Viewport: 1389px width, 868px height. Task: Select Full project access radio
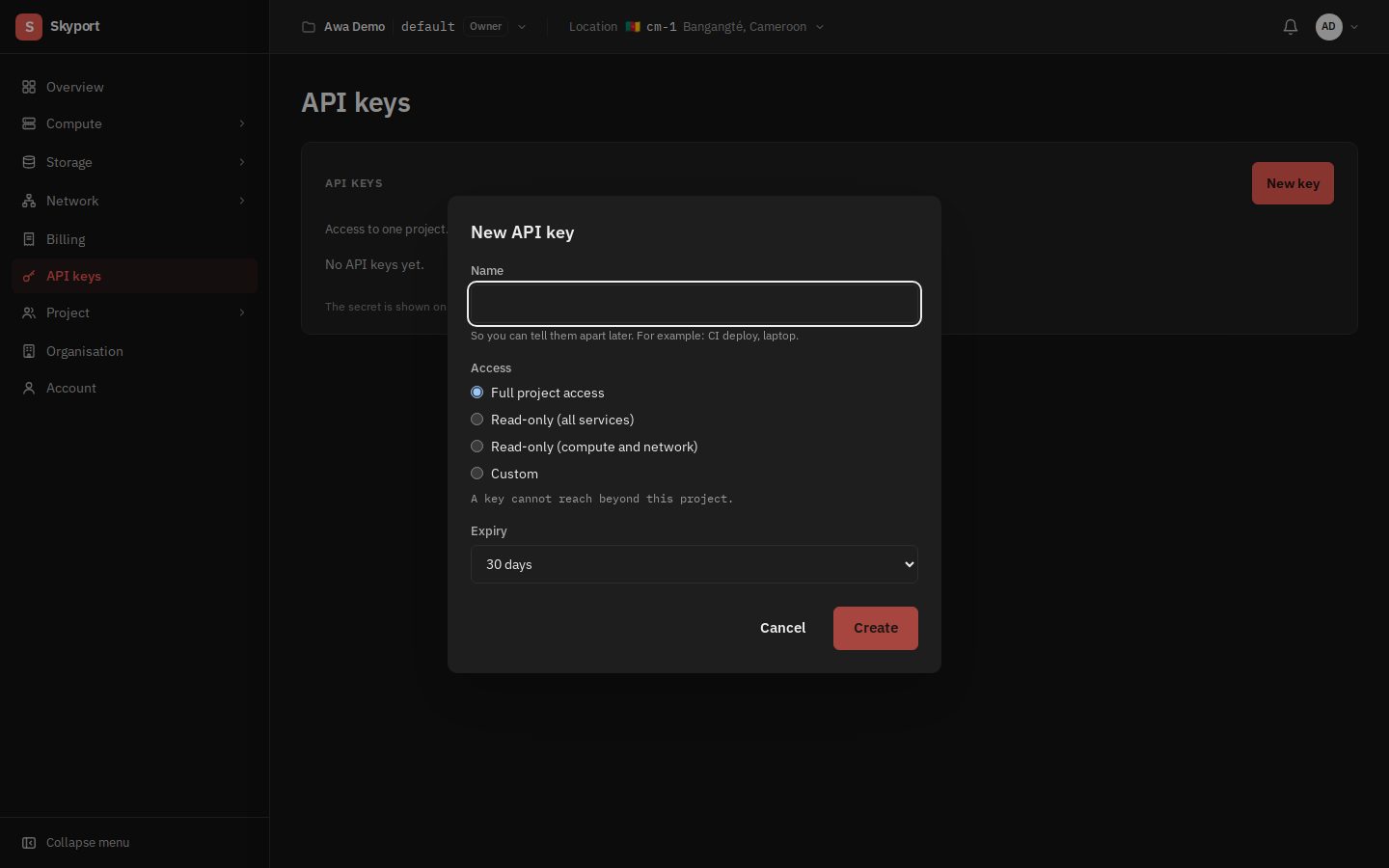[x=477, y=393]
